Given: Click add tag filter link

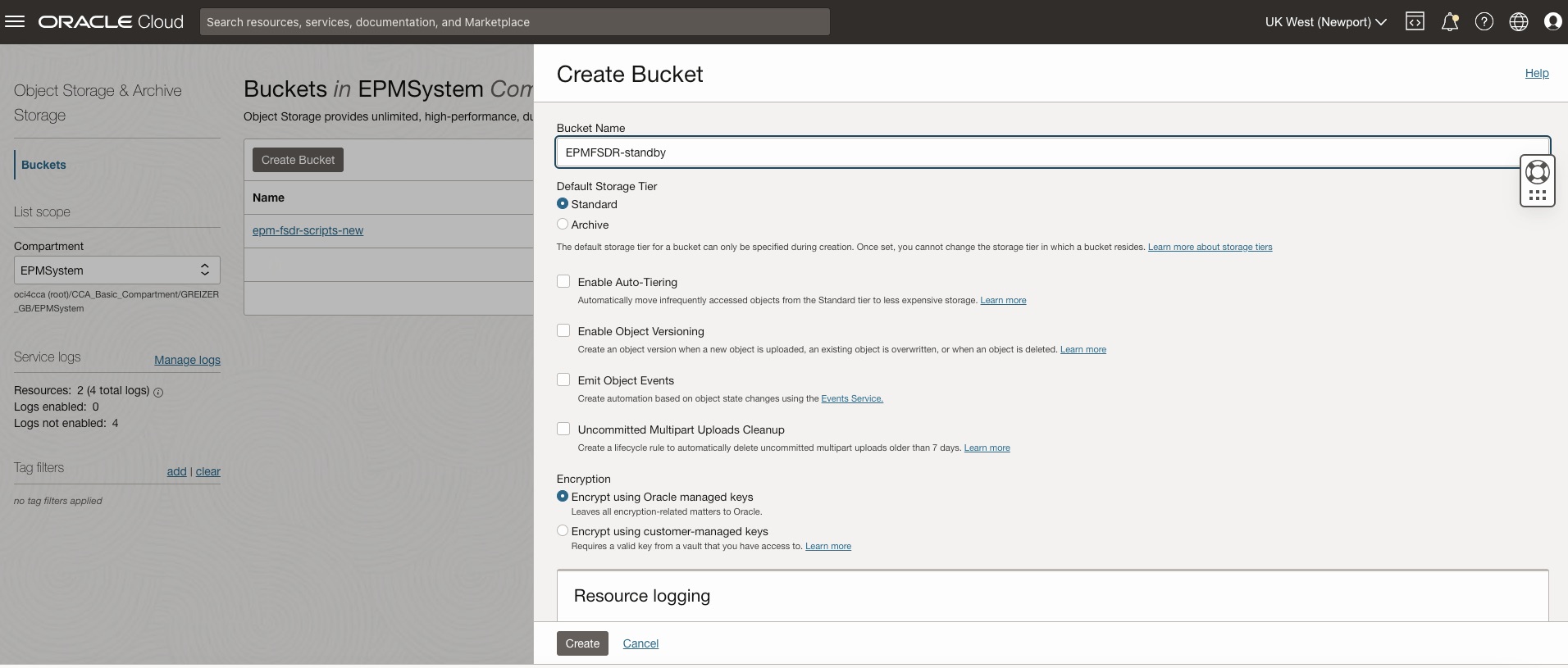Looking at the screenshot, I should coord(176,471).
